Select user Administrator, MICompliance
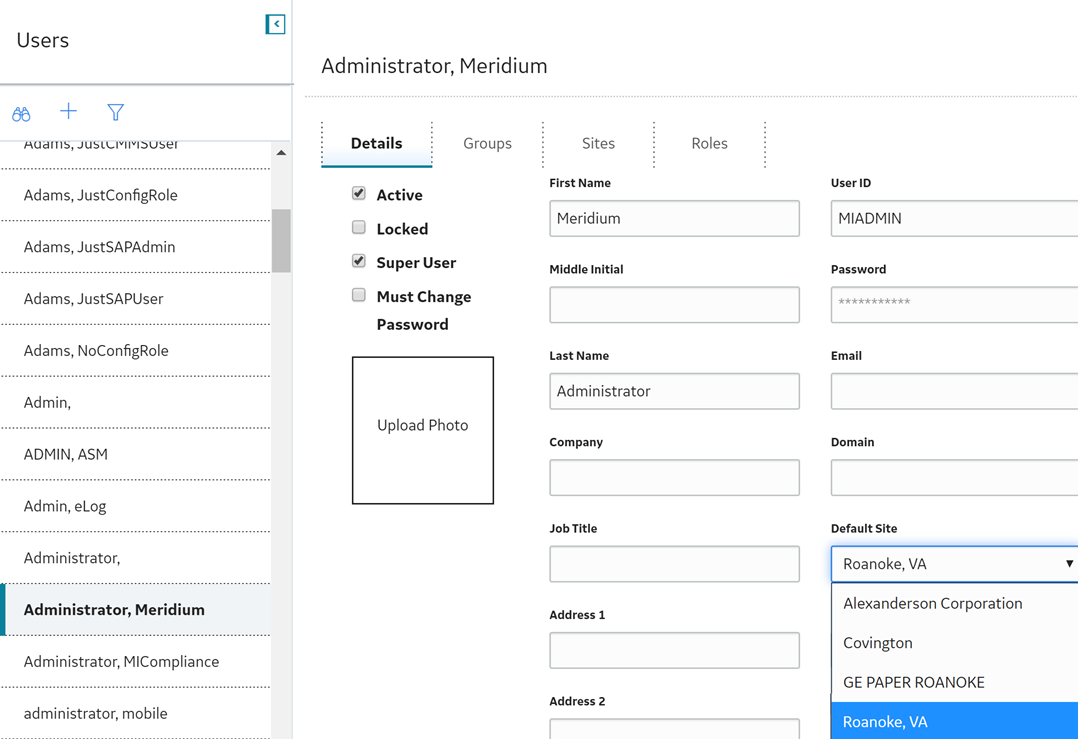This screenshot has height=739, width=1078. coord(135,662)
